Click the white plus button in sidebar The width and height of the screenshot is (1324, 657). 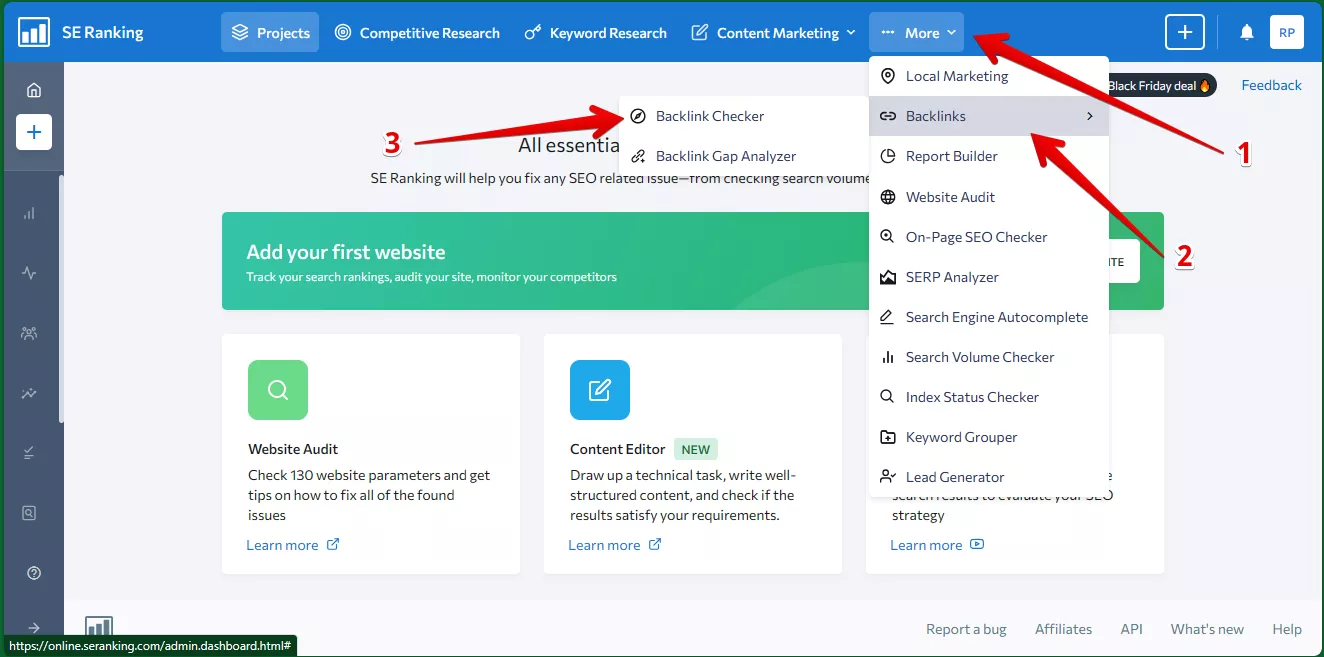tap(33, 132)
